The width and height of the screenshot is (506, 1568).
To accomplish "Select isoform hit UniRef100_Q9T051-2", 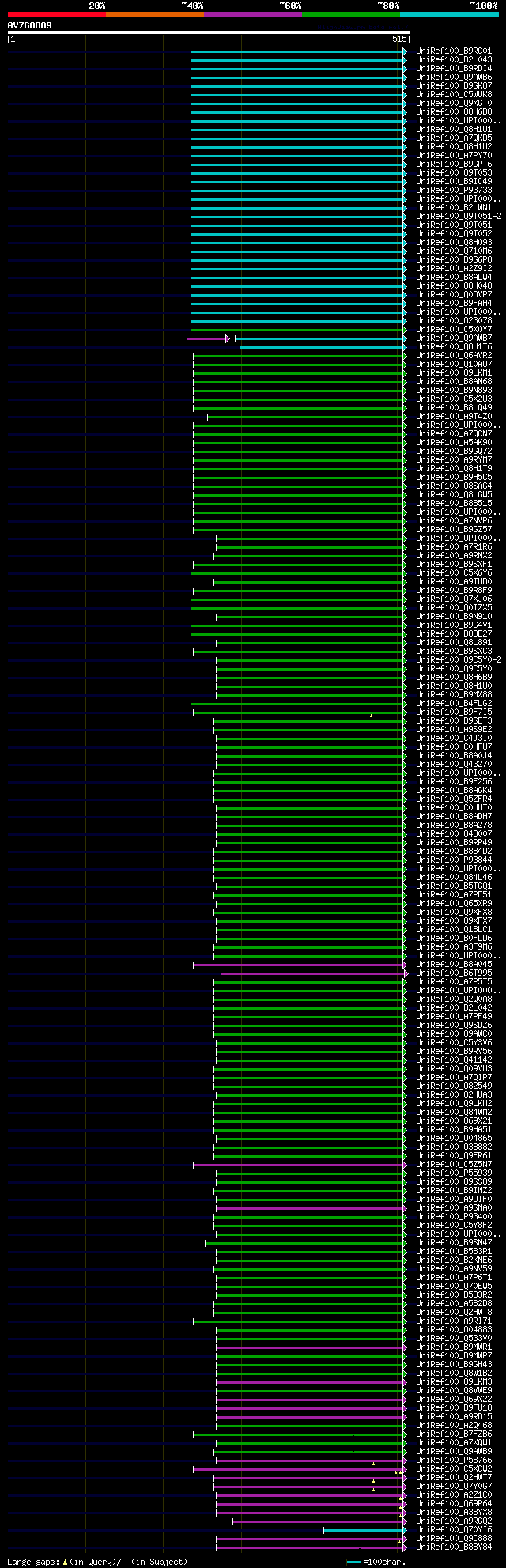I will pos(459,217).
